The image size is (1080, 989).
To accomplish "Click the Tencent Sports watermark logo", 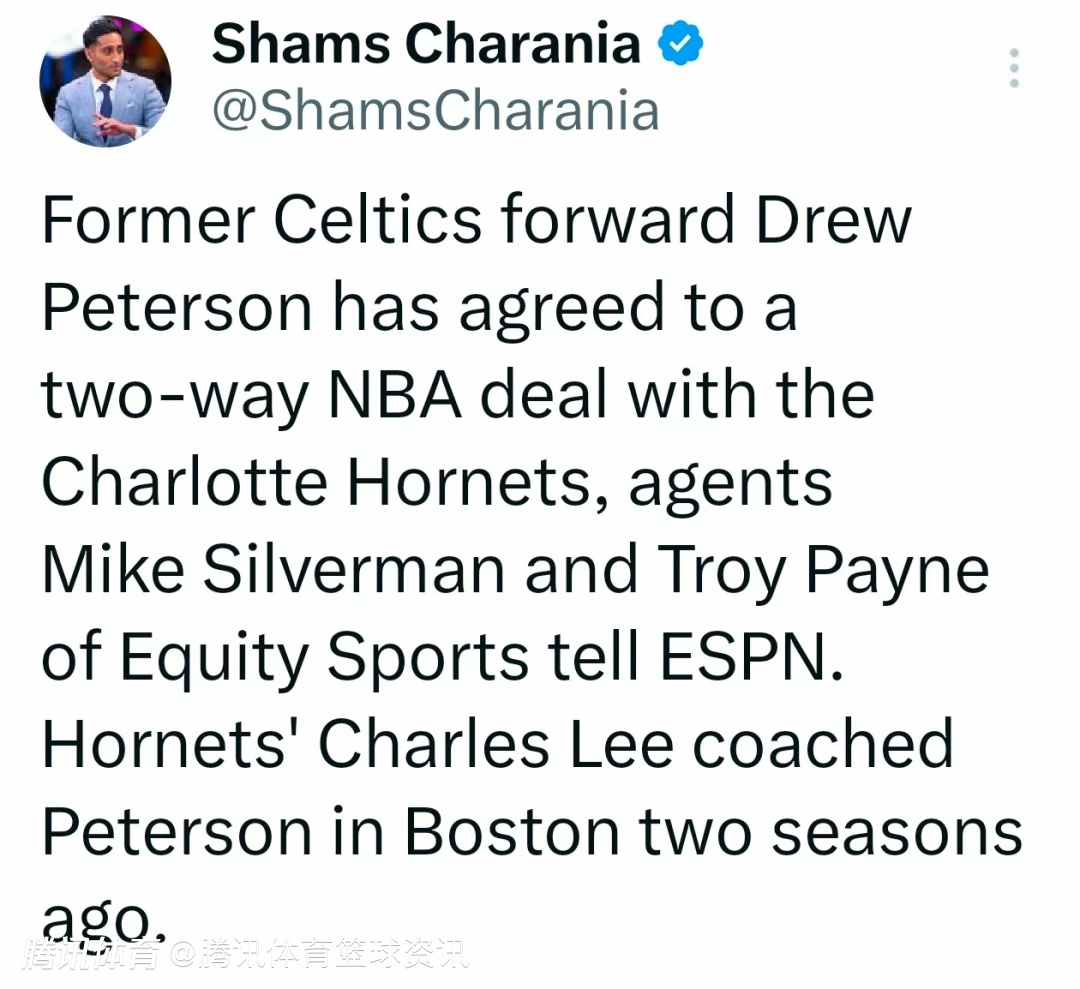I will (92, 954).
